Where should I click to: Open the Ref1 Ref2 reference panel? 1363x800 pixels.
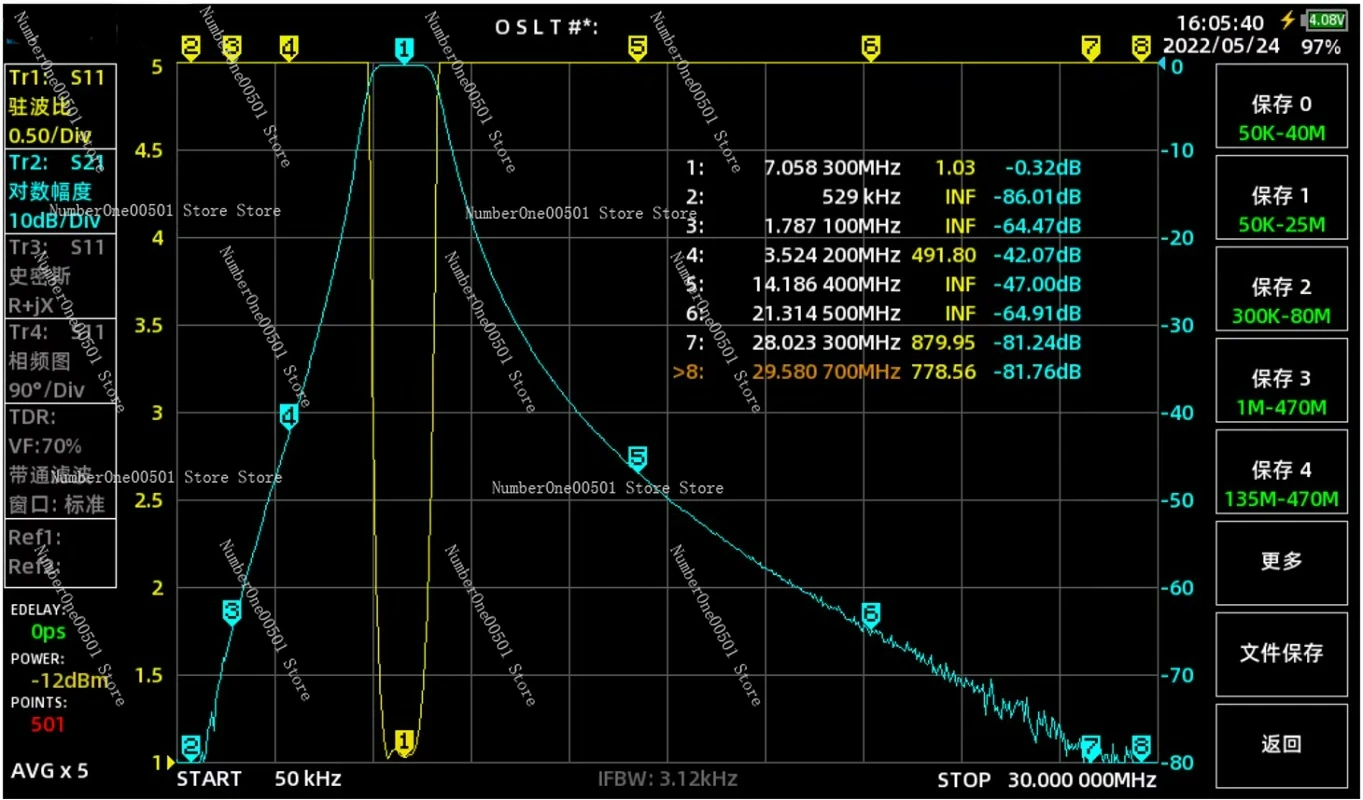pyautogui.click(x=61, y=552)
